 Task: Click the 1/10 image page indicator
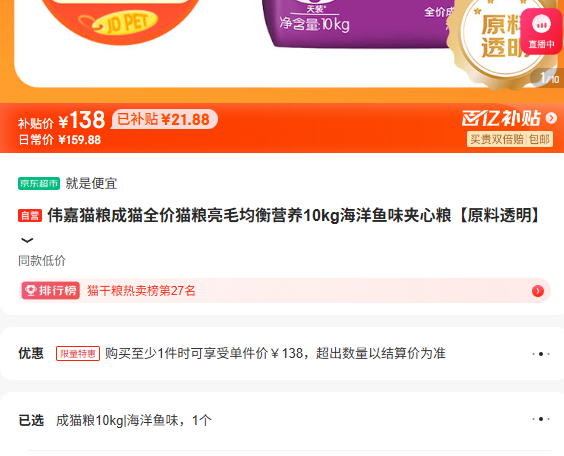point(548,78)
